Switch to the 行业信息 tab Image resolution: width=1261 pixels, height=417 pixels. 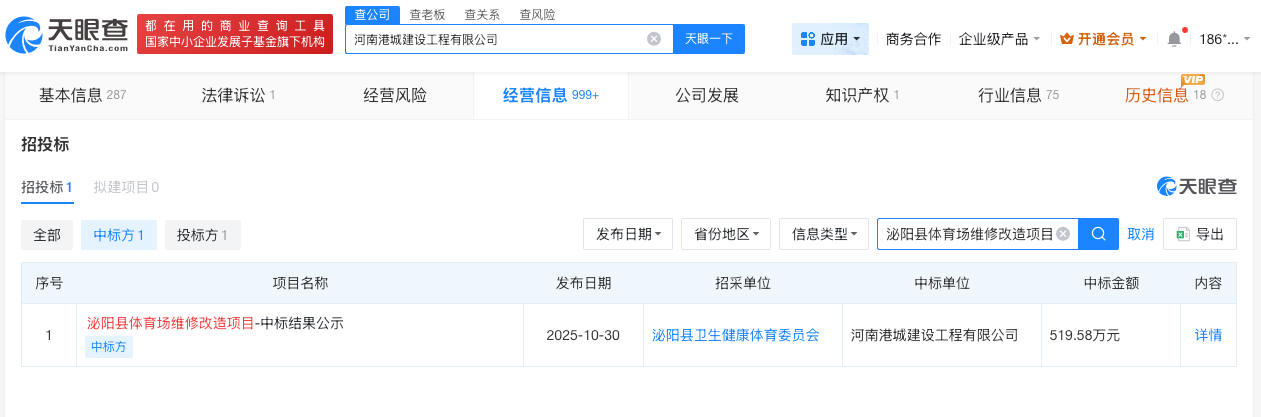tap(1018, 95)
